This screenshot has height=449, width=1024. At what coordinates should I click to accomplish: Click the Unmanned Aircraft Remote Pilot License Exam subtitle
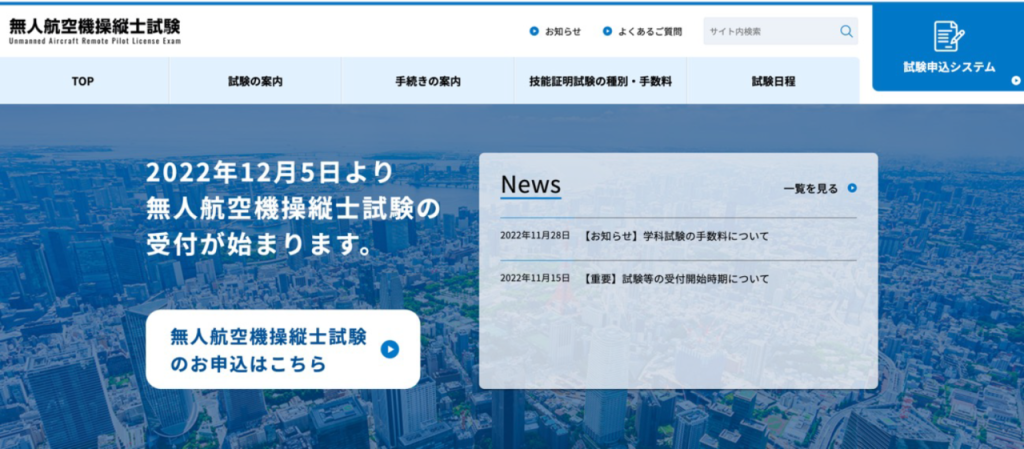coord(95,40)
